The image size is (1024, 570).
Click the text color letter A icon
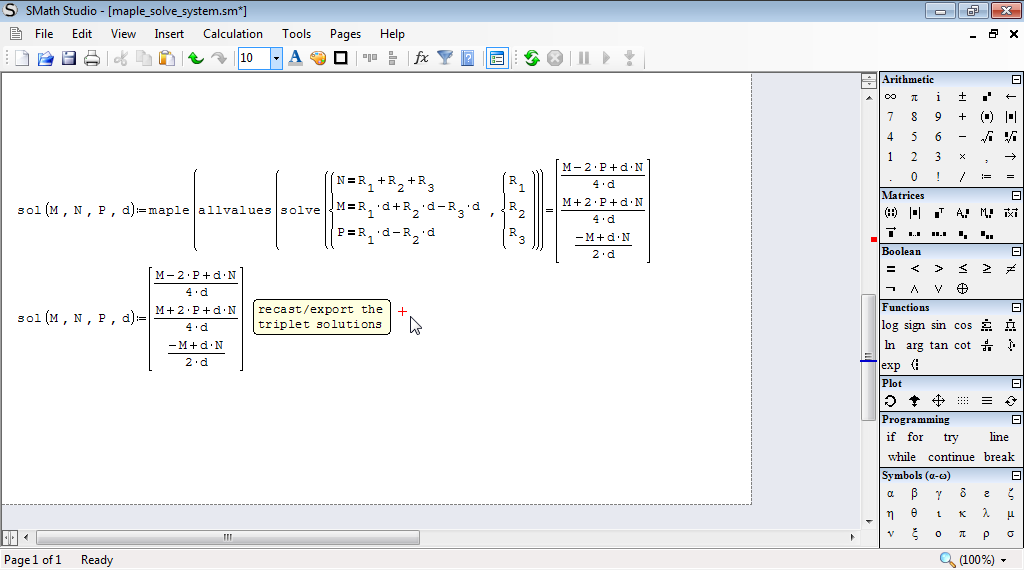click(x=295, y=58)
